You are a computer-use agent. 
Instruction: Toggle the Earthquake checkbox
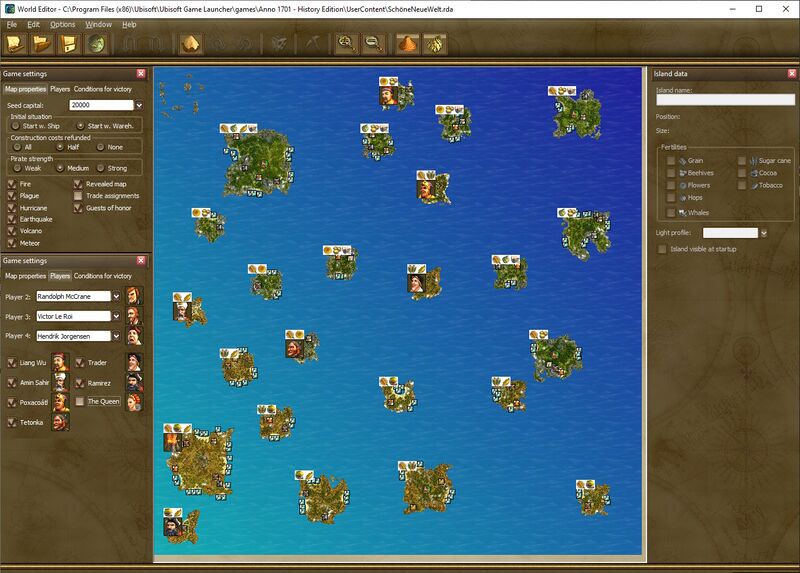coord(12,219)
